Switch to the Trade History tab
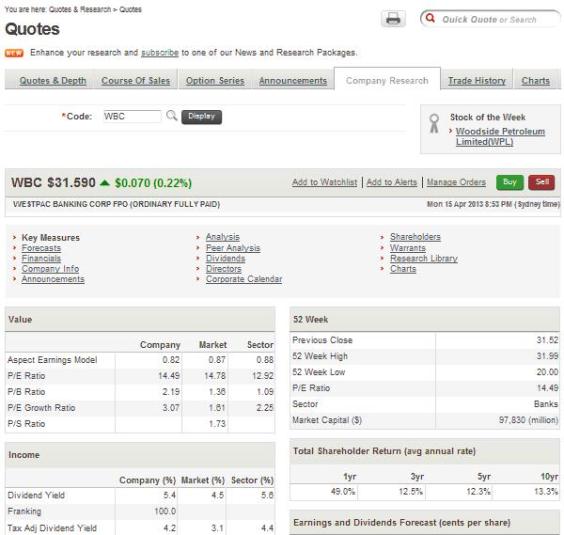 pos(477,81)
